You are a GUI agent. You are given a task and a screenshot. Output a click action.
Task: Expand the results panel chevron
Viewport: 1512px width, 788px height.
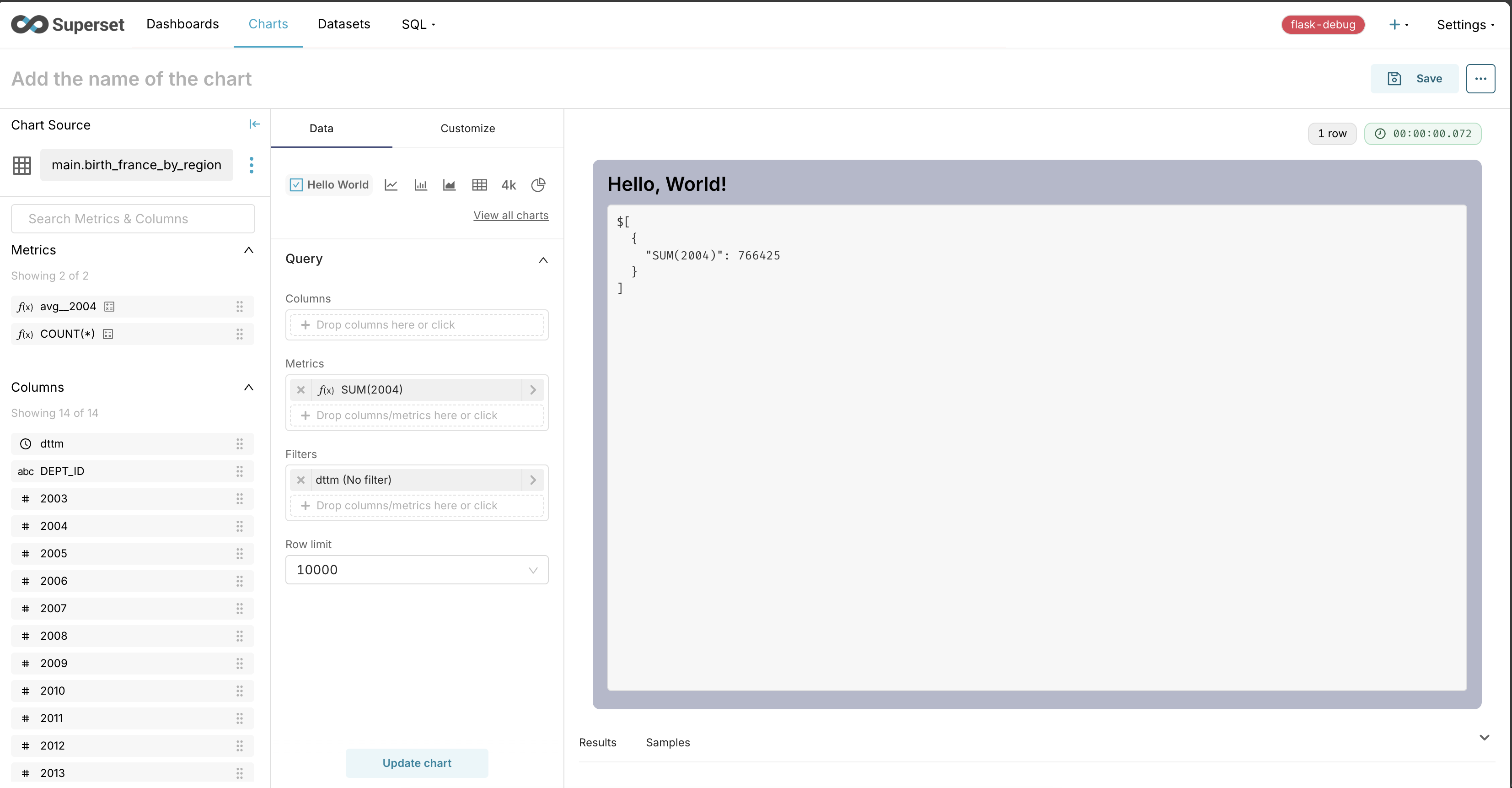tap(1484, 738)
